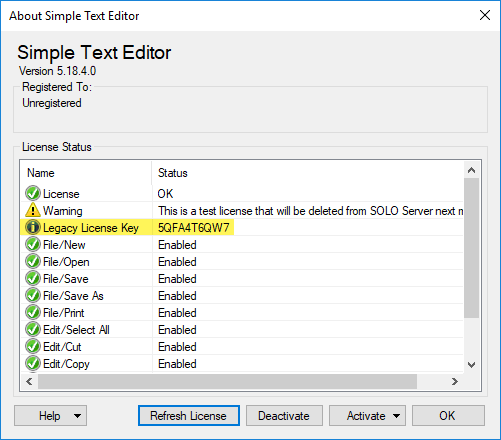Click the Warning row label
The image size is (501, 440).
coord(63,211)
